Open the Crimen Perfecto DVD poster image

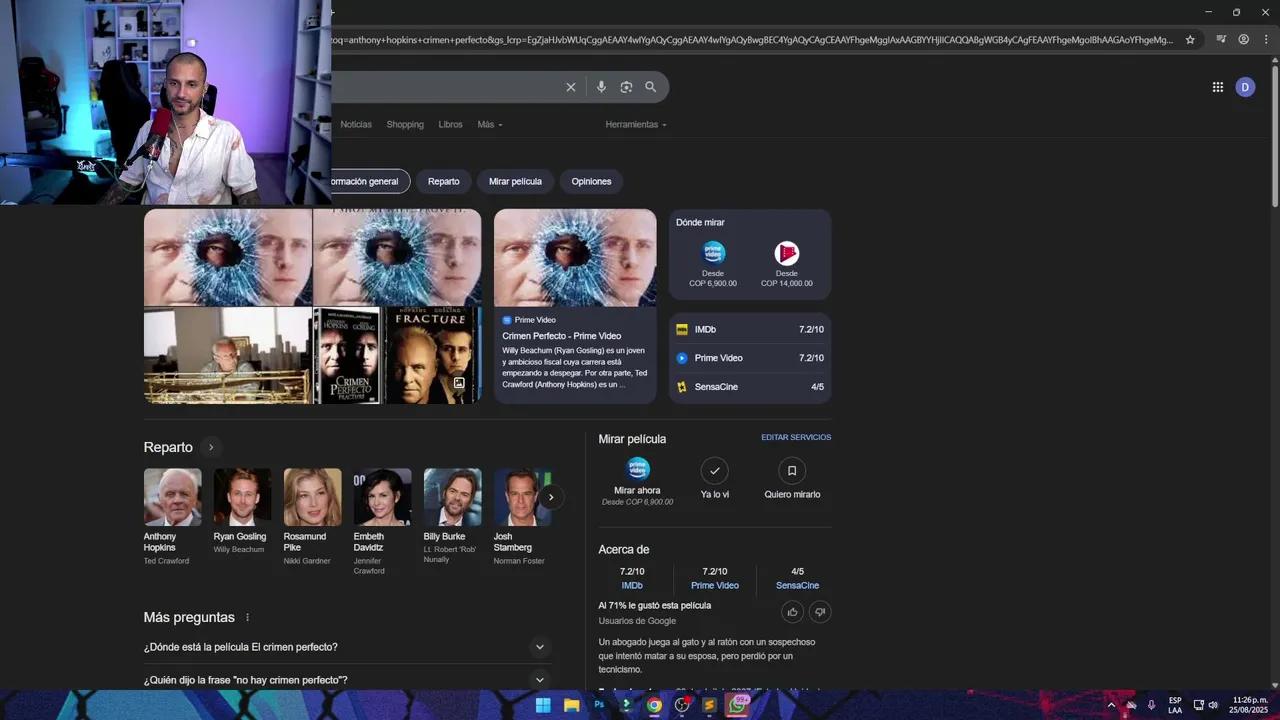pos(348,356)
